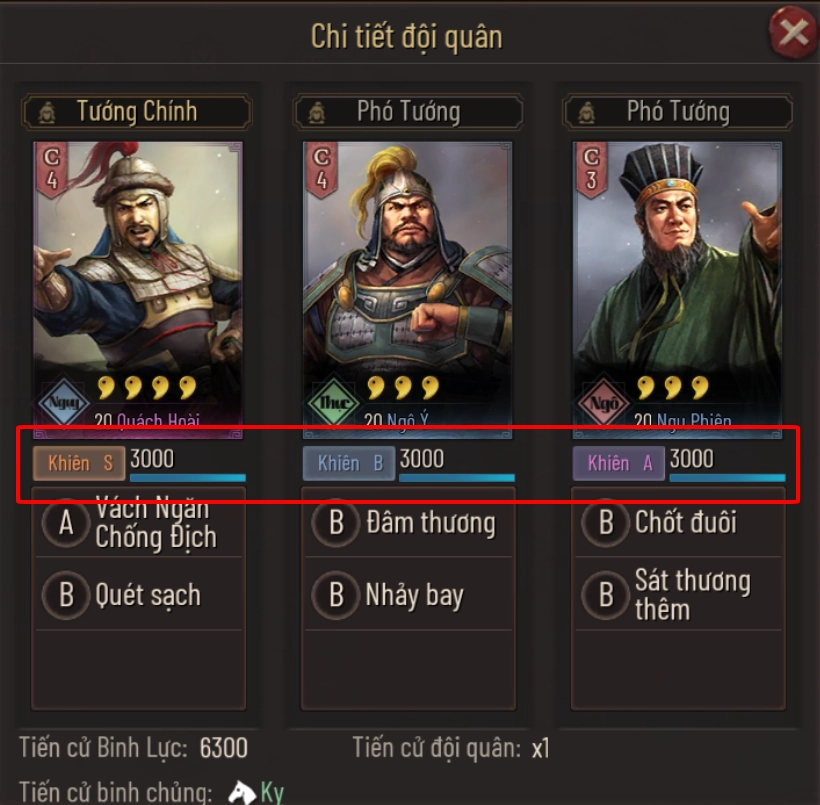820x805 pixels.
Task: Click the B rank icon next to Đâm thương
Action: point(337,522)
